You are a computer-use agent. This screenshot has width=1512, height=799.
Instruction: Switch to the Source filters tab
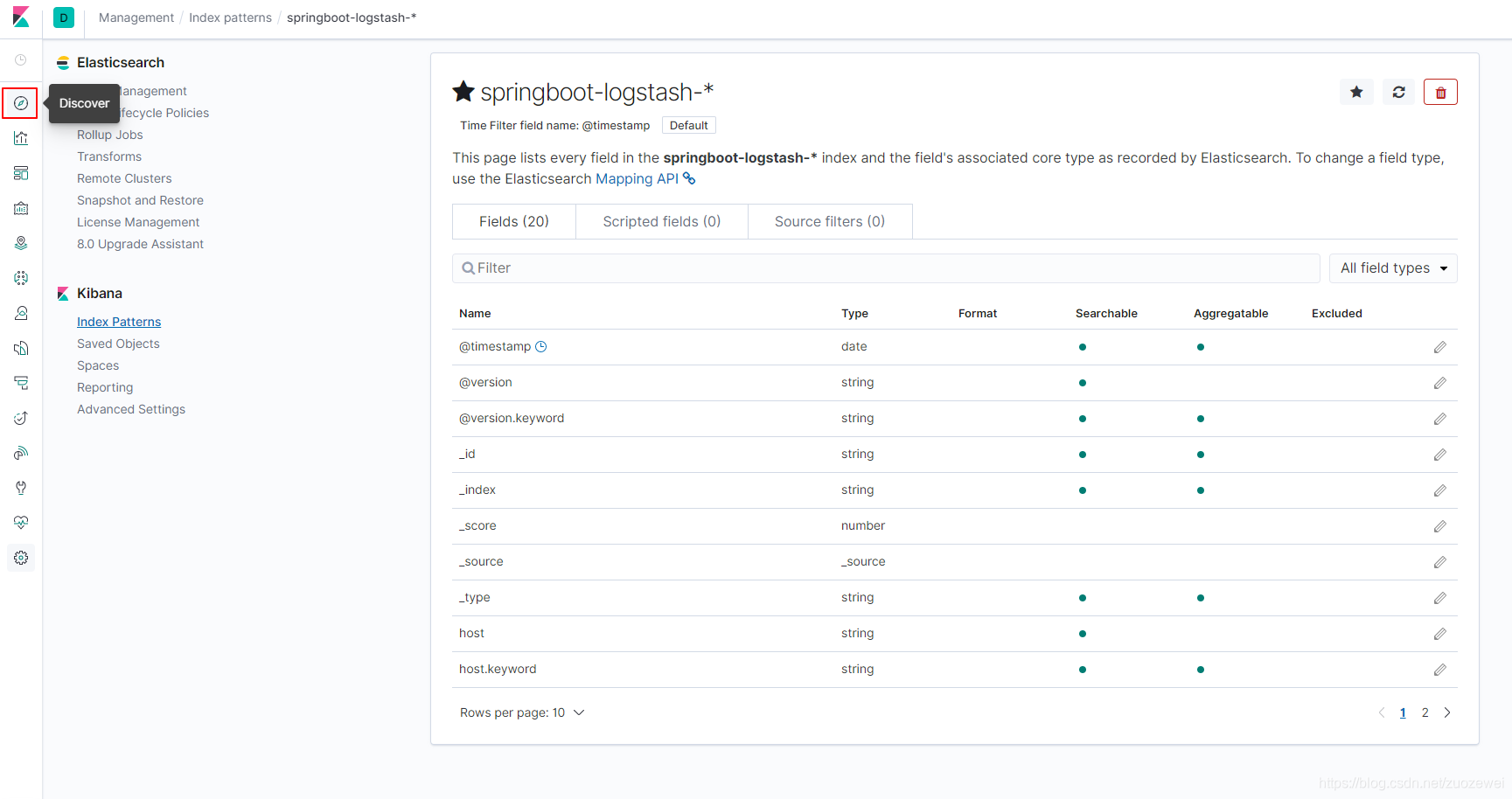830,222
